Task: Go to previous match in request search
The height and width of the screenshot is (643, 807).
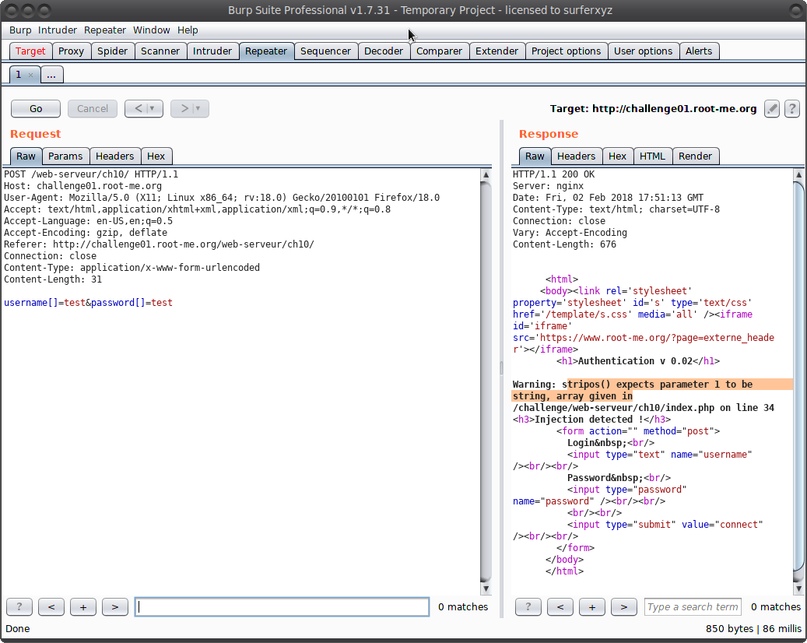Action: [51, 607]
